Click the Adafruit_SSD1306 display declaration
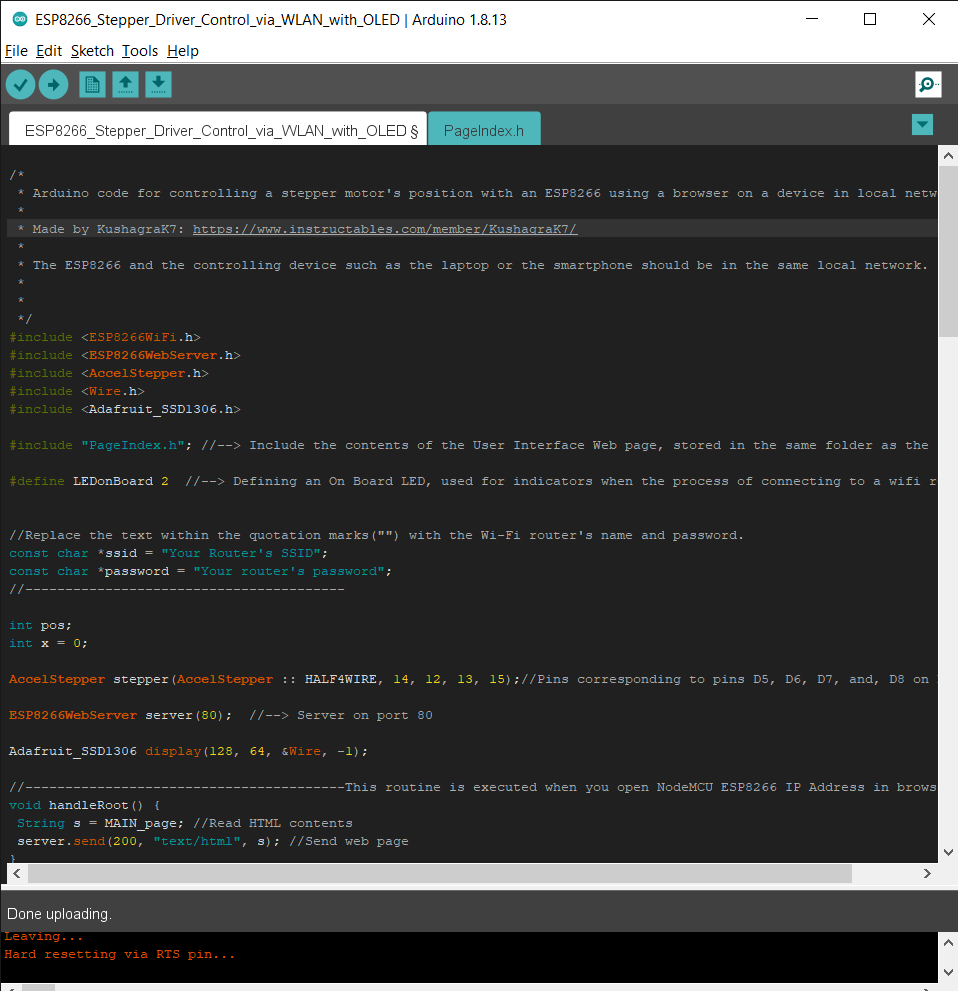 click(188, 751)
